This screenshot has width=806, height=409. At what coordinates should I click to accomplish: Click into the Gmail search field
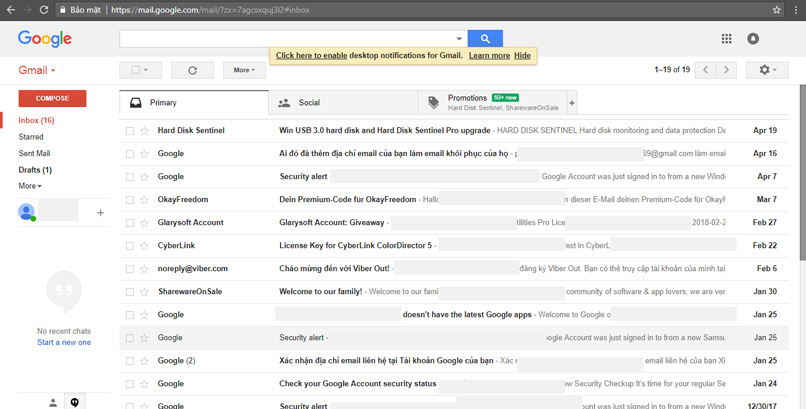pyautogui.click(x=286, y=39)
